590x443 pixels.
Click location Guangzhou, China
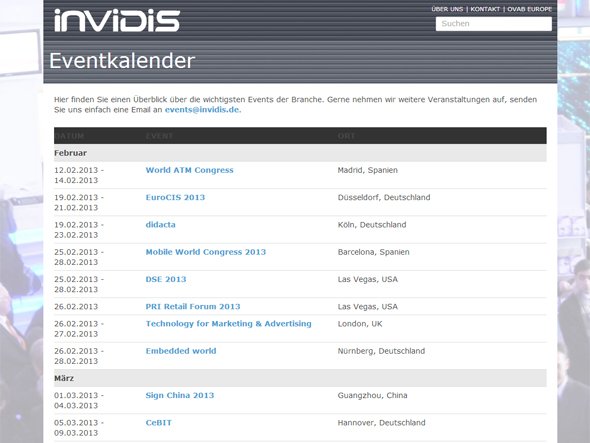click(x=373, y=396)
